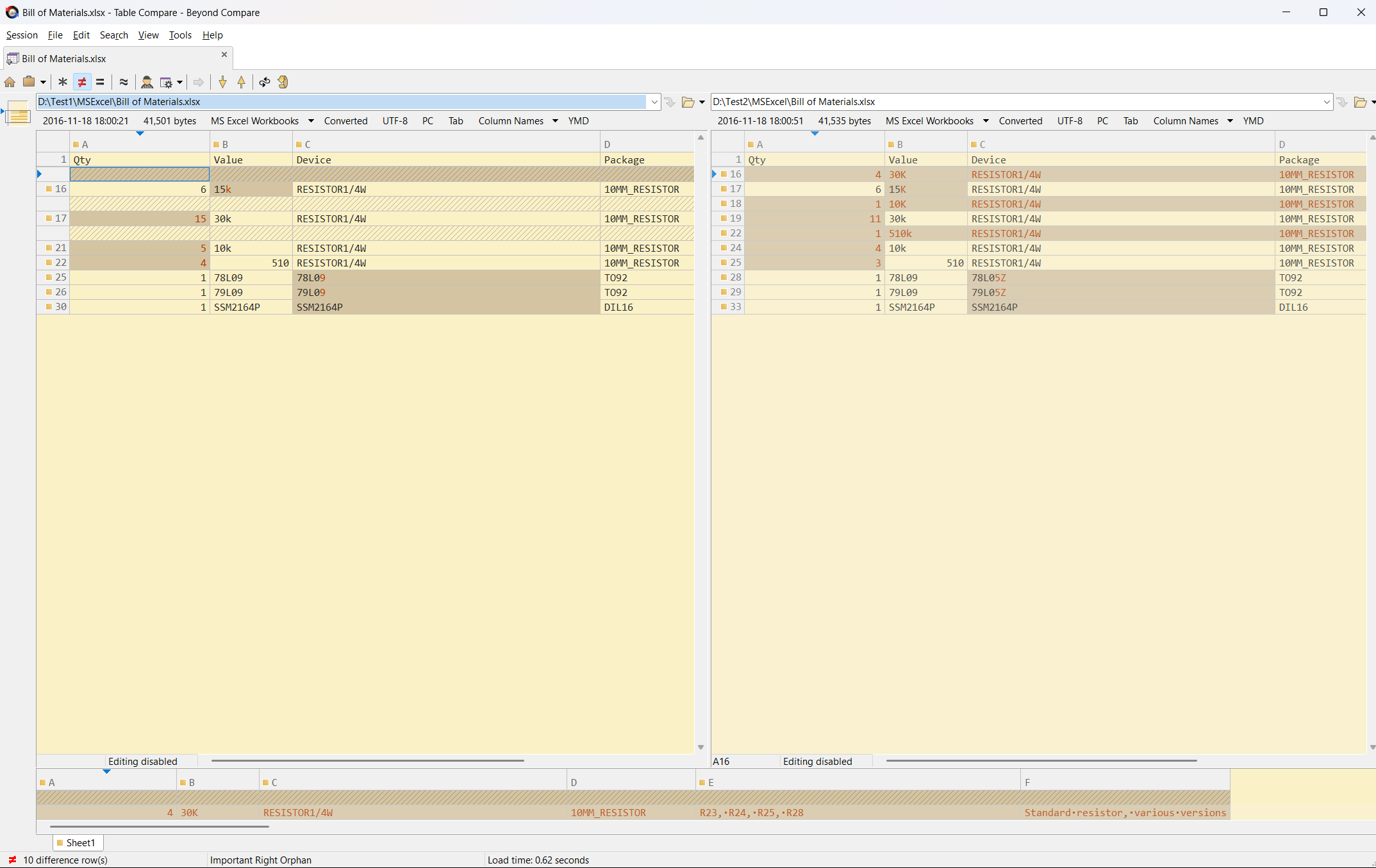
Task: Click the left Save file icon
Action: [670, 102]
